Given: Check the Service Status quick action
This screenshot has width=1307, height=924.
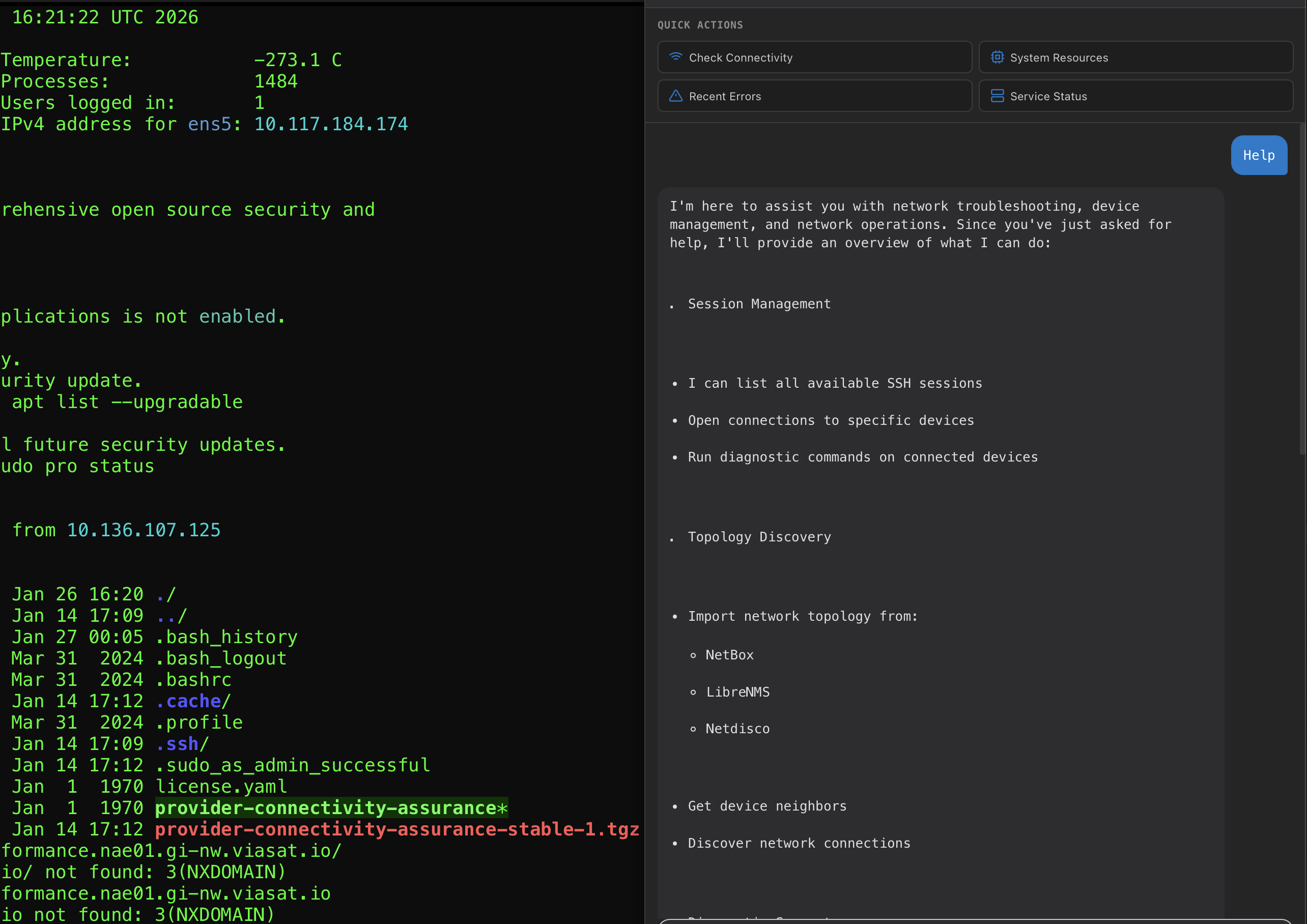Looking at the screenshot, I should (1135, 96).
